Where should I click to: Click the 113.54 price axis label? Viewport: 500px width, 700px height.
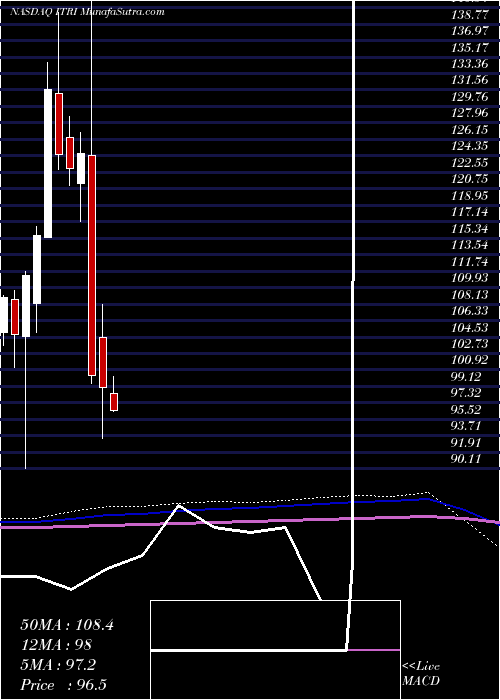[470, 246]
